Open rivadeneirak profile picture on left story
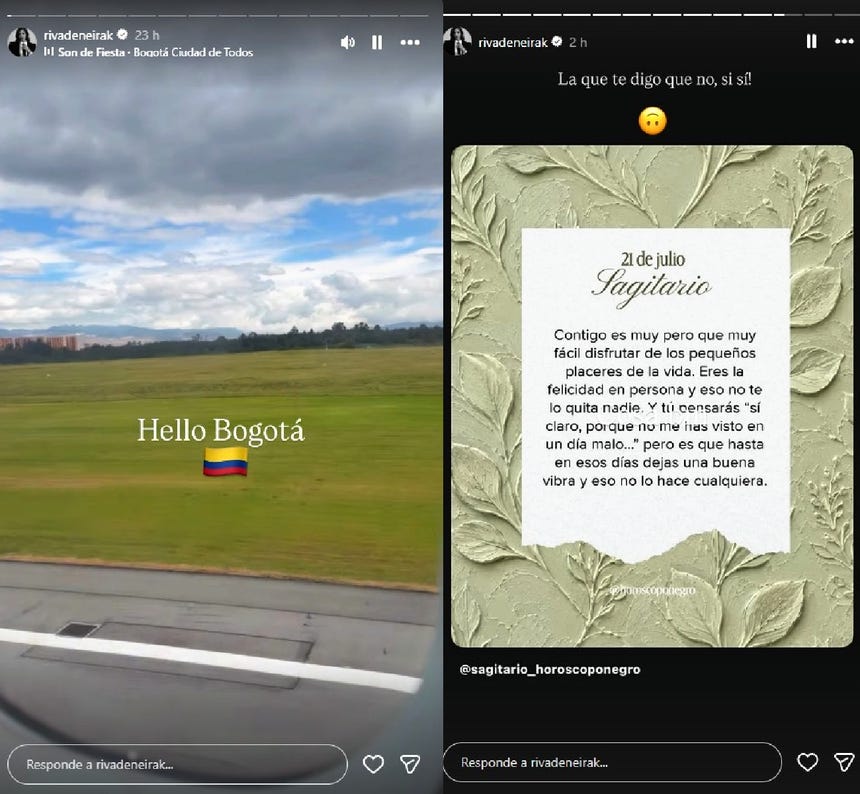Screen dimensions: 860x794 (x=22, y=42)
